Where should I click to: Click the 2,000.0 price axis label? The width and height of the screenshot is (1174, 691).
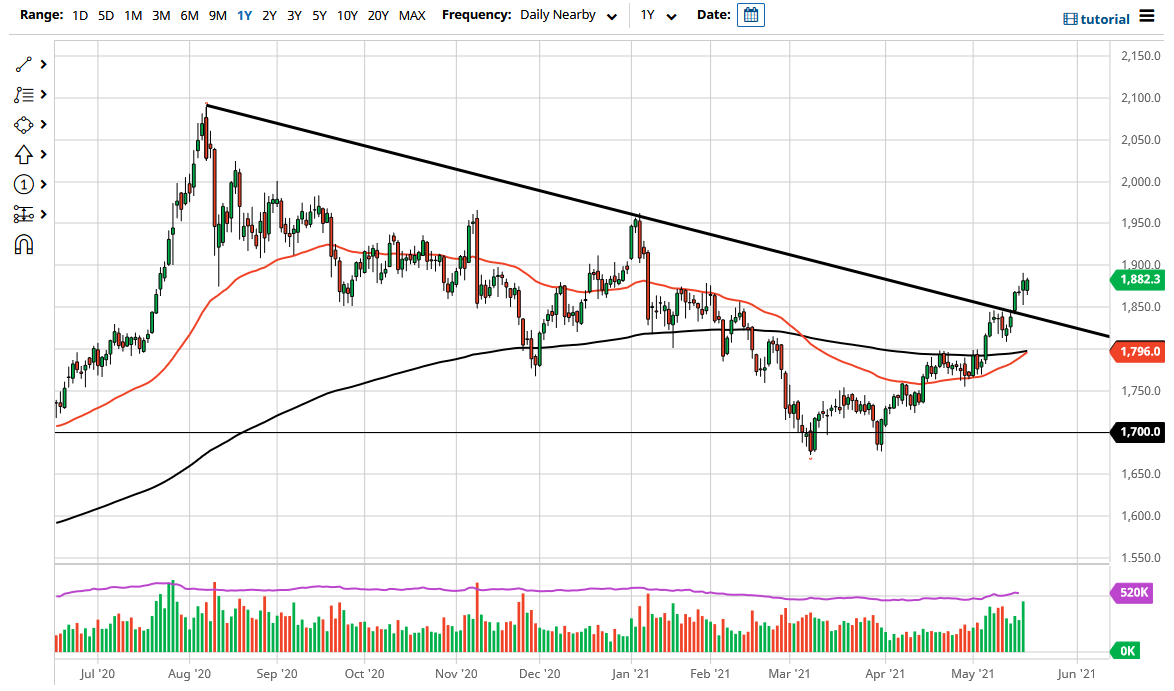tap(1140, 182)
